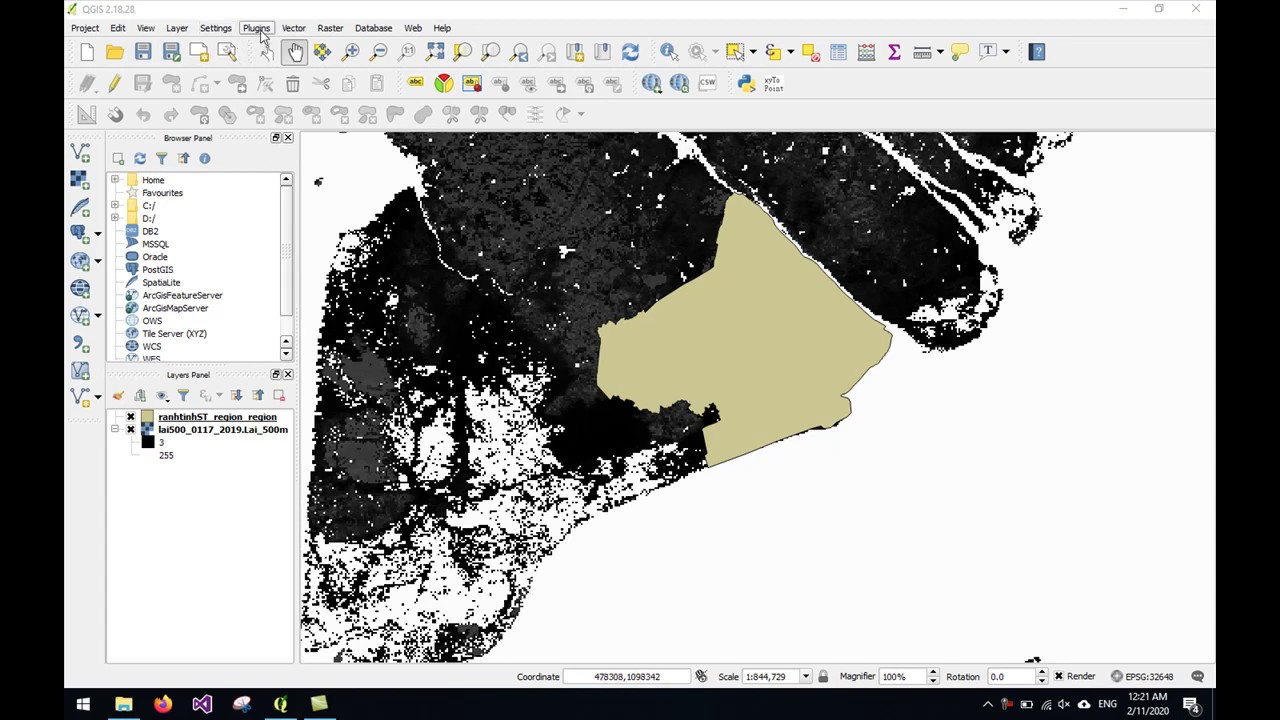Click the Add Vector Layer icon
Image resolution: width=1280 pixels, height=720 pixels.
click(81, 152)
